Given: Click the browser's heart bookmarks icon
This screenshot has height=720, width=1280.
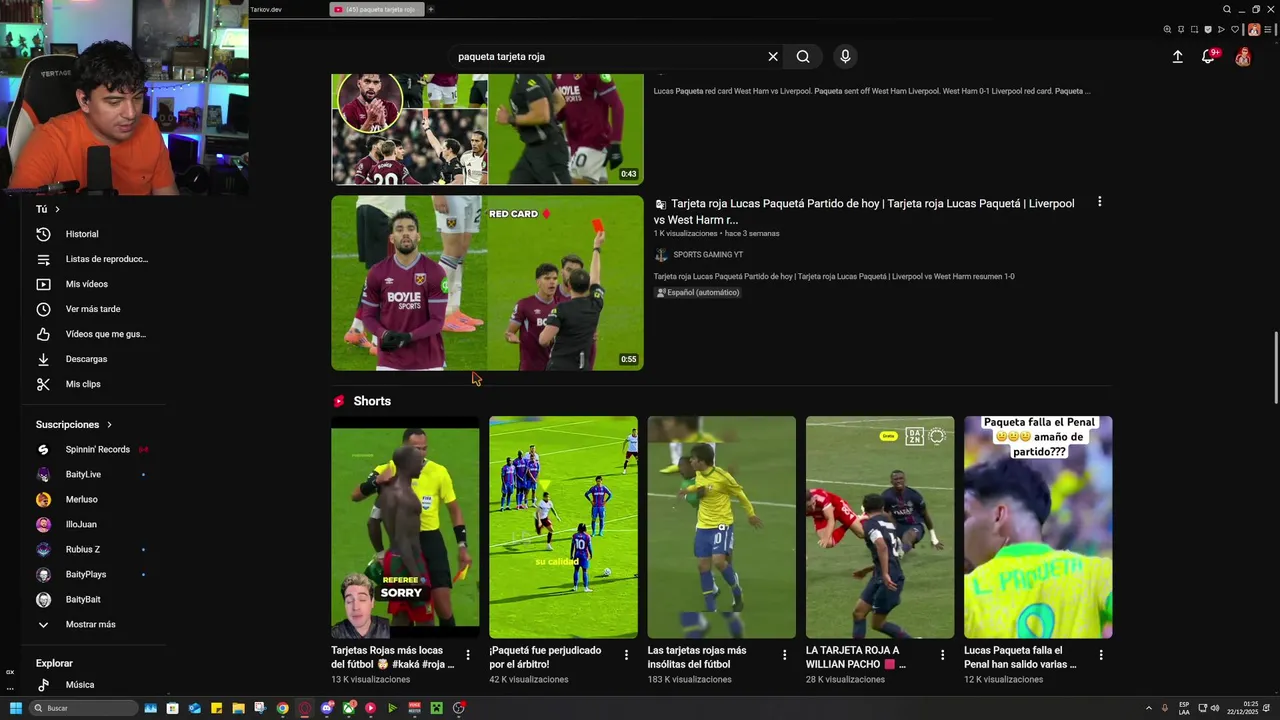Looking at the screenshot, I should click(x=1235, y=29).
